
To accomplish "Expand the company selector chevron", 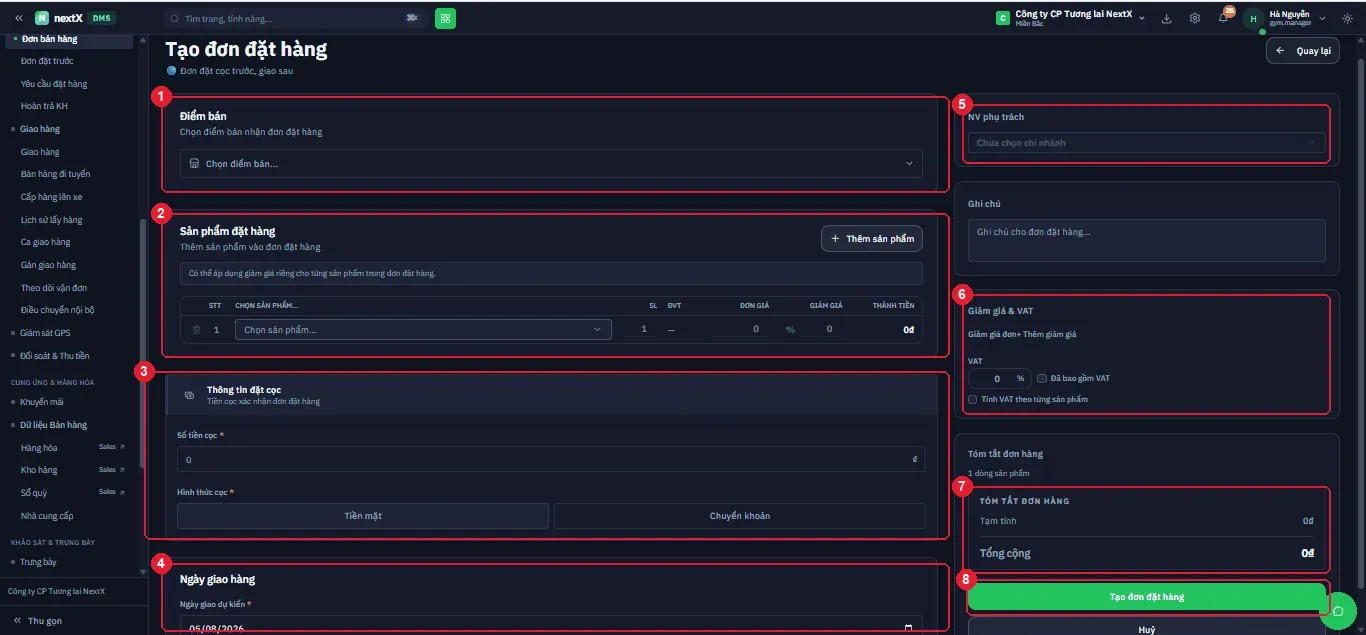I will pyautogui.click(x=1141, y=18).
